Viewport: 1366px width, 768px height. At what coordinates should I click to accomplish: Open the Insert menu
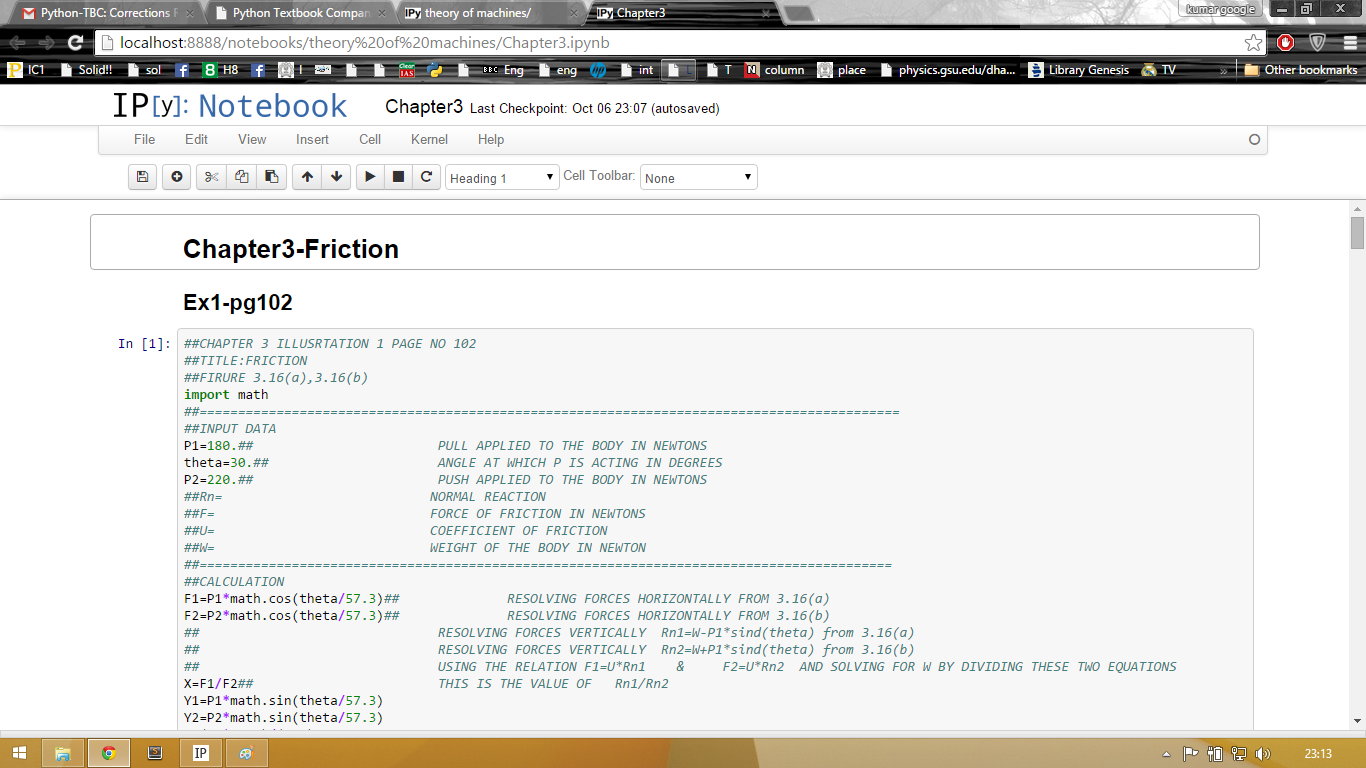click(x=312, y=140)
